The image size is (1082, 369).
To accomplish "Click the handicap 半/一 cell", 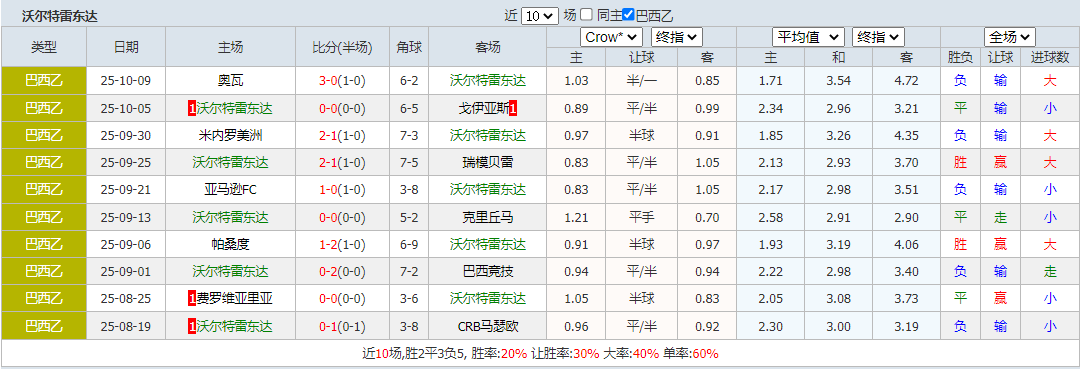I will click(x=642, y=81).
